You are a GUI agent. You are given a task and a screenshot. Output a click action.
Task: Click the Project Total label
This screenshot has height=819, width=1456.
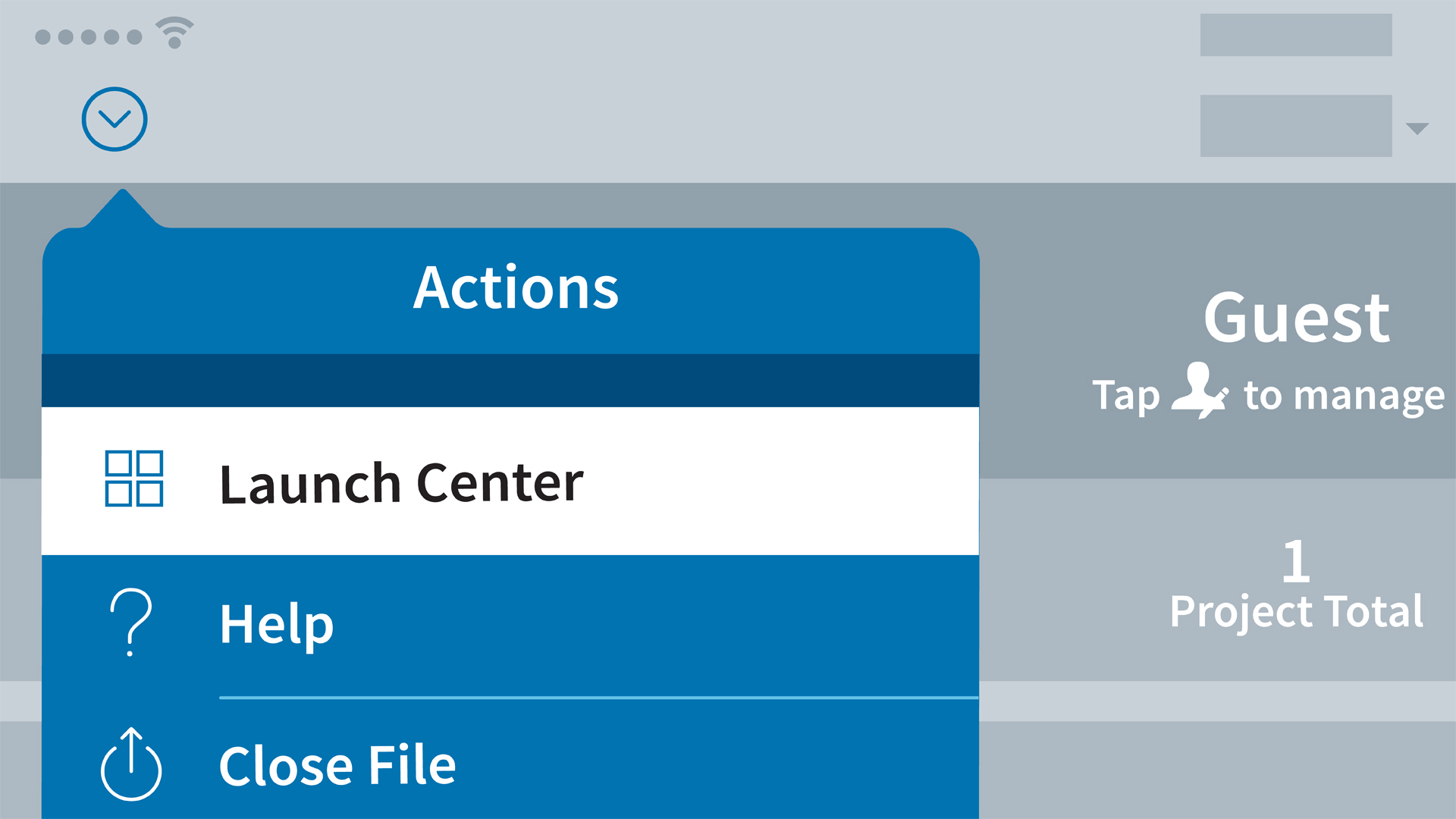[1296, 611]
